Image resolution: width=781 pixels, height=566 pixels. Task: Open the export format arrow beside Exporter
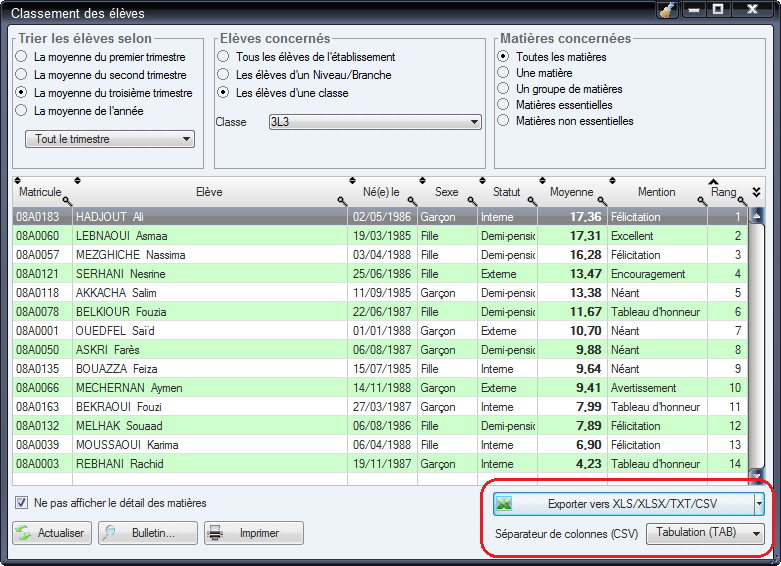click(759, 504)
